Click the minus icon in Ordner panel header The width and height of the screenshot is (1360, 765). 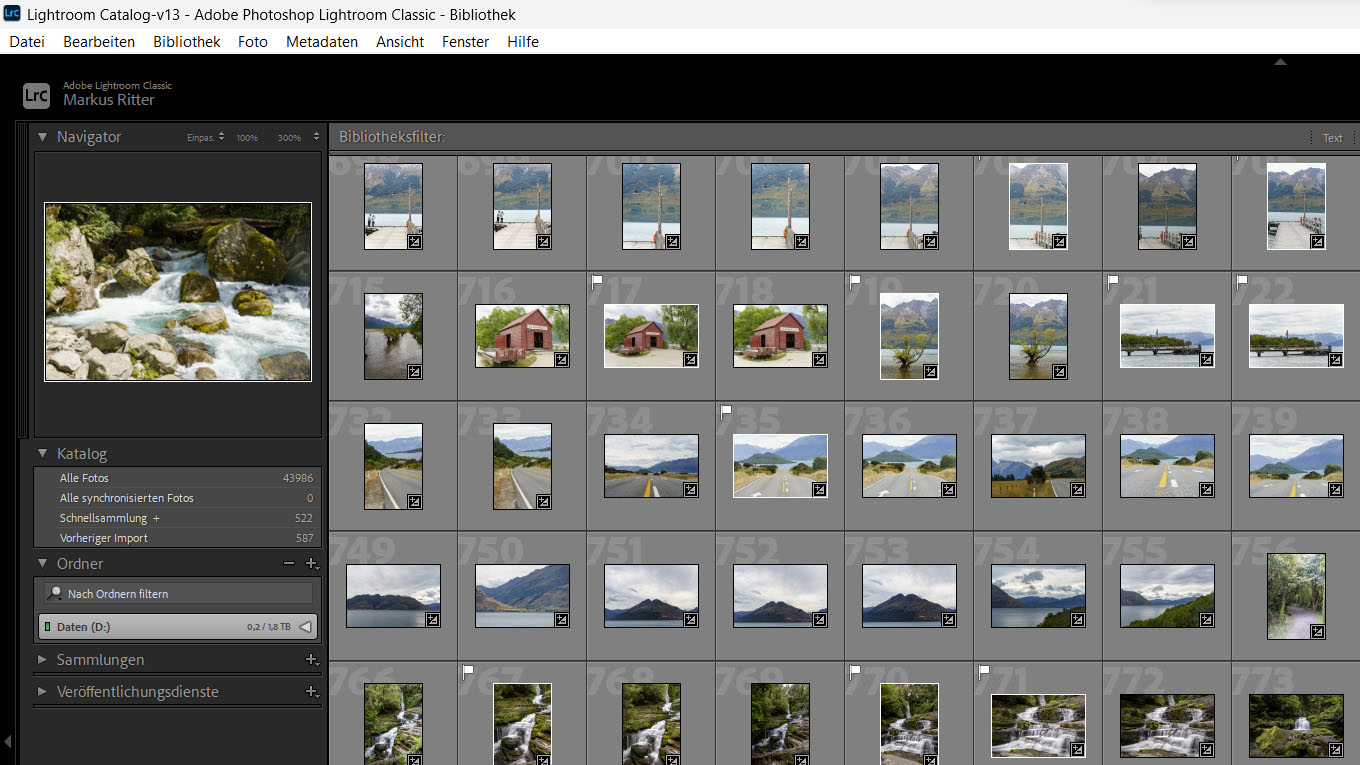click(289, 564)
